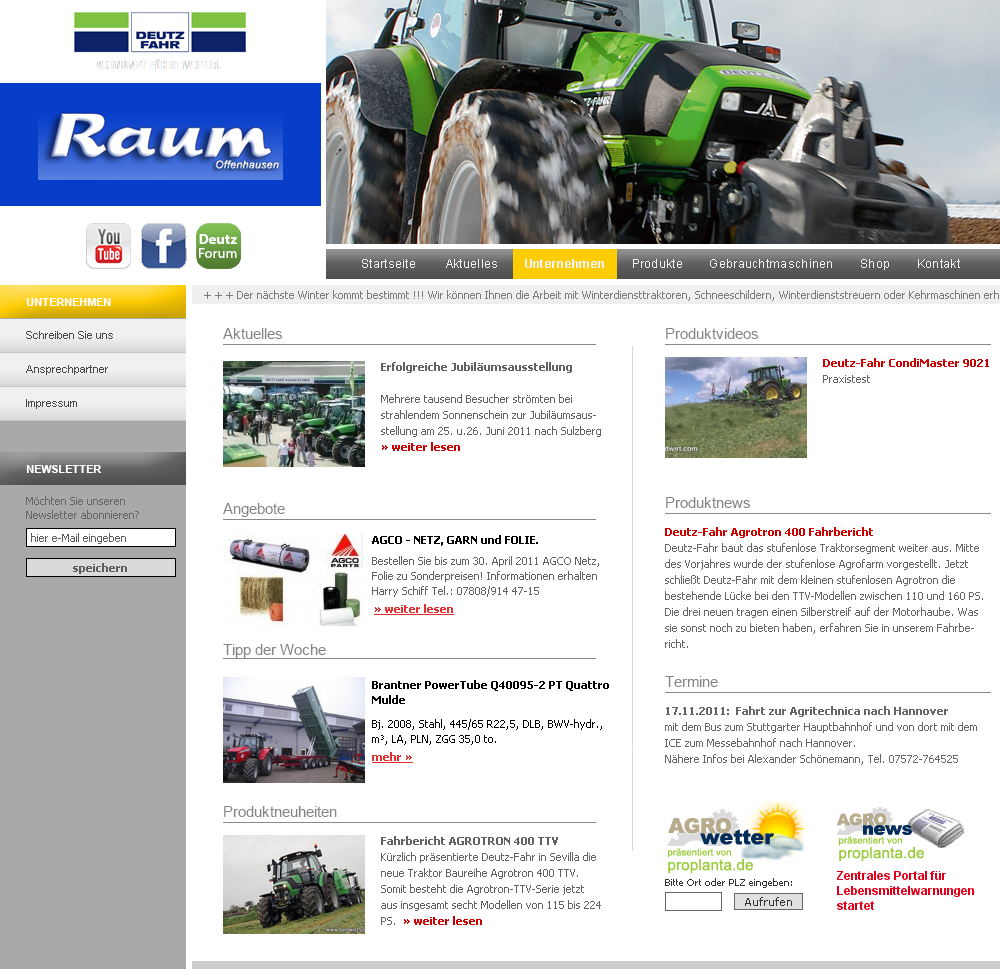Open Ansprechpartner in the sidebar

click(67, 369)
